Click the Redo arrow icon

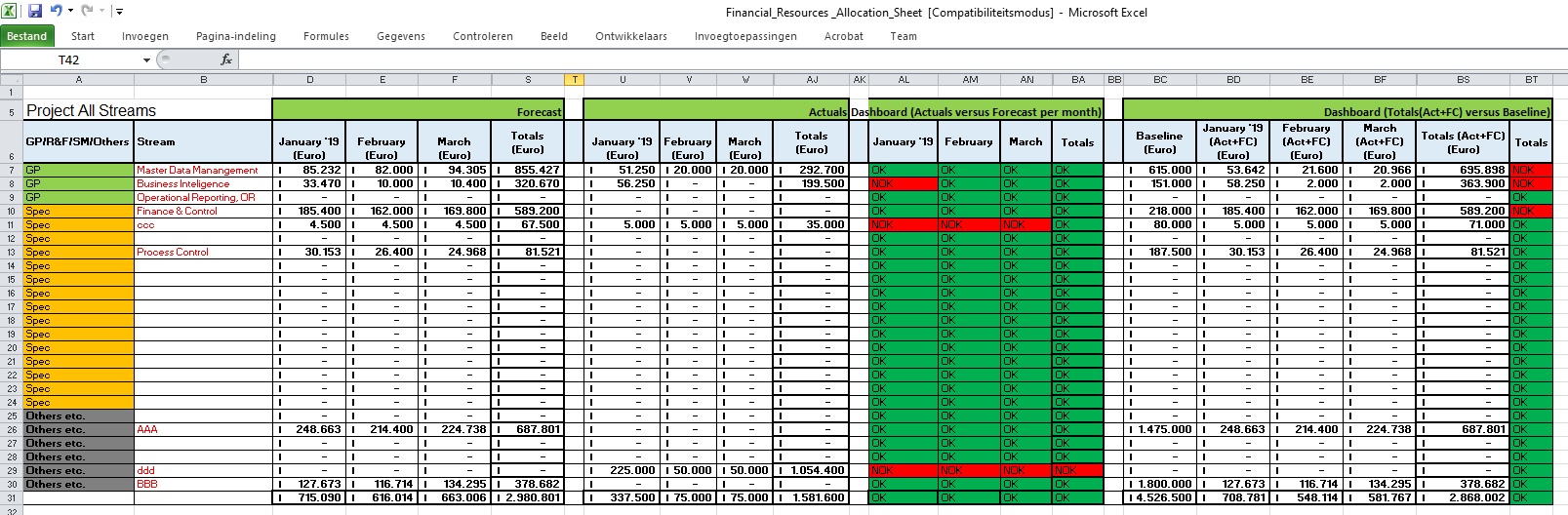[86, 12]
